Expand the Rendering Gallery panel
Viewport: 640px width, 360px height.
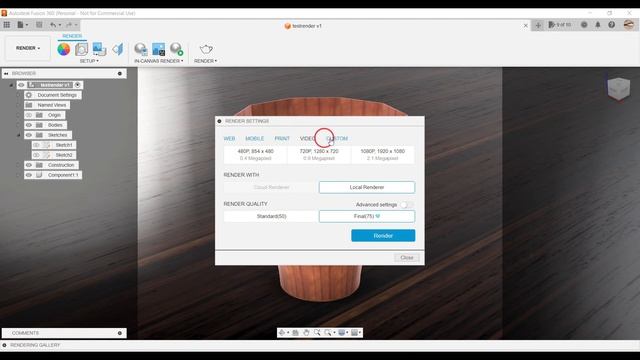pos(4,345)
